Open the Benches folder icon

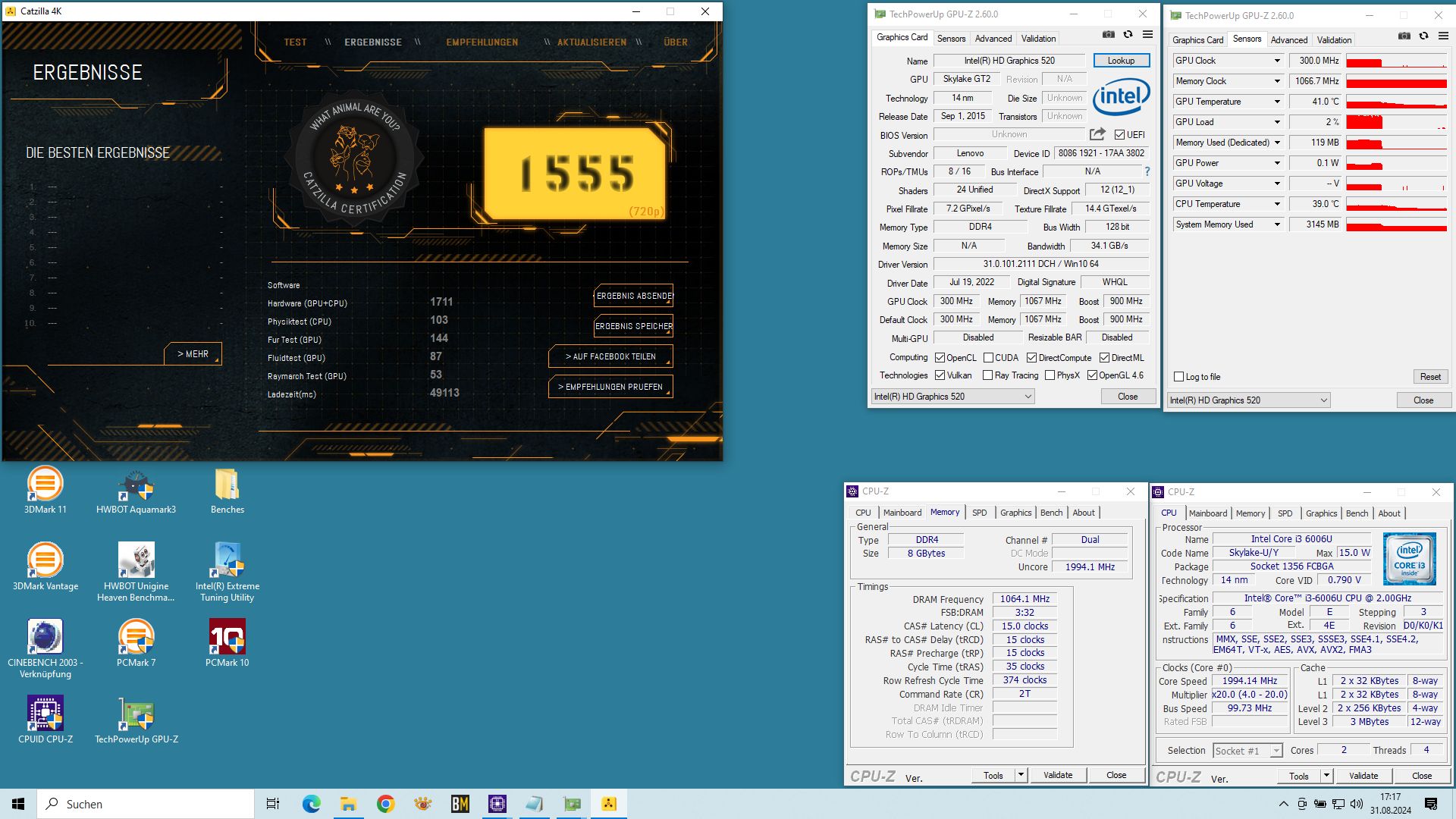(x=227, y=490)
